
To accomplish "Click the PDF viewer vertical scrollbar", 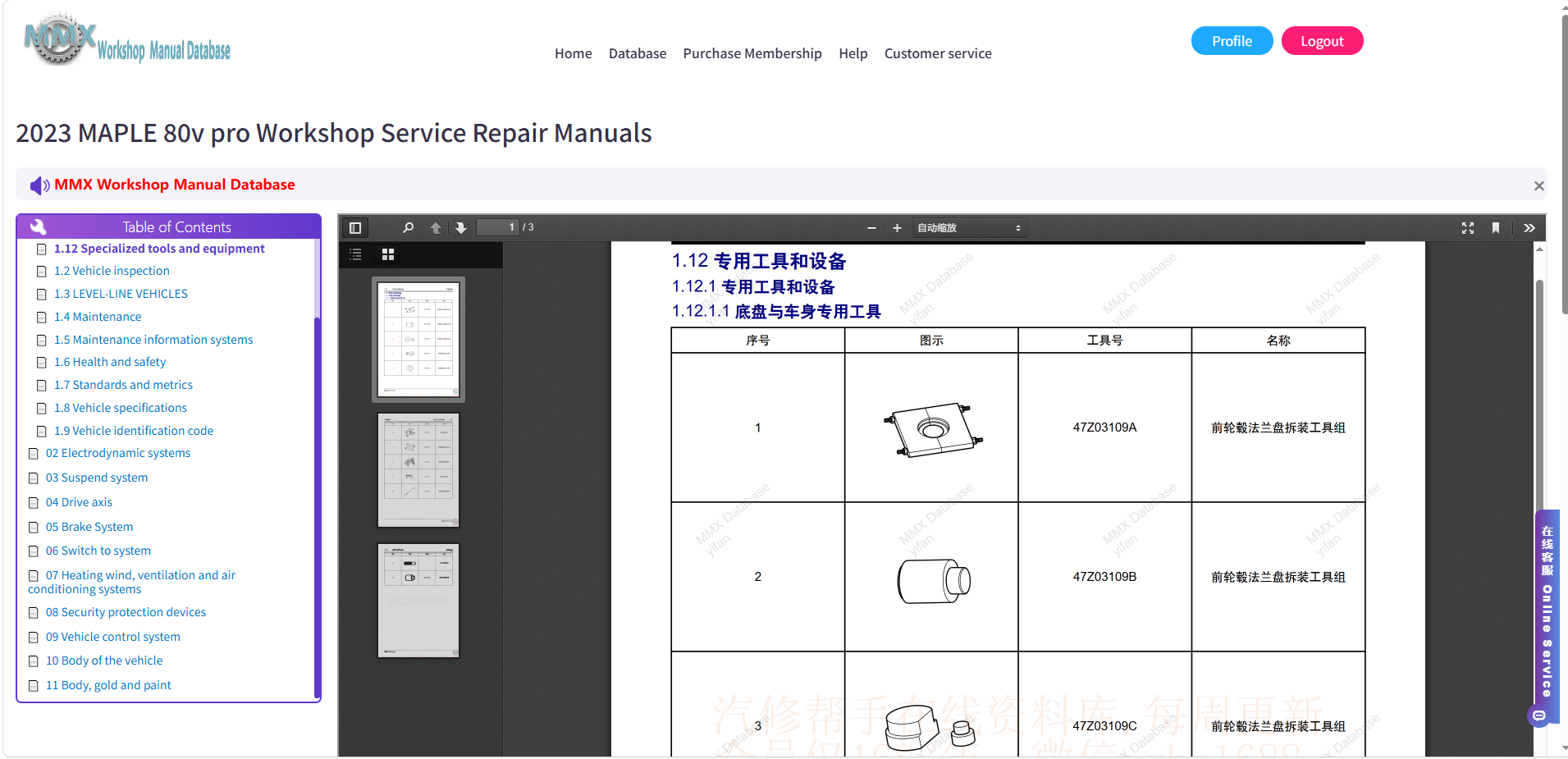I will click(1540, 394).
